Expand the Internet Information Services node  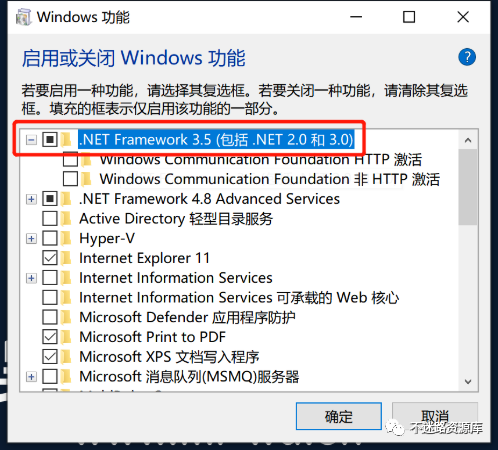[31, 278]
